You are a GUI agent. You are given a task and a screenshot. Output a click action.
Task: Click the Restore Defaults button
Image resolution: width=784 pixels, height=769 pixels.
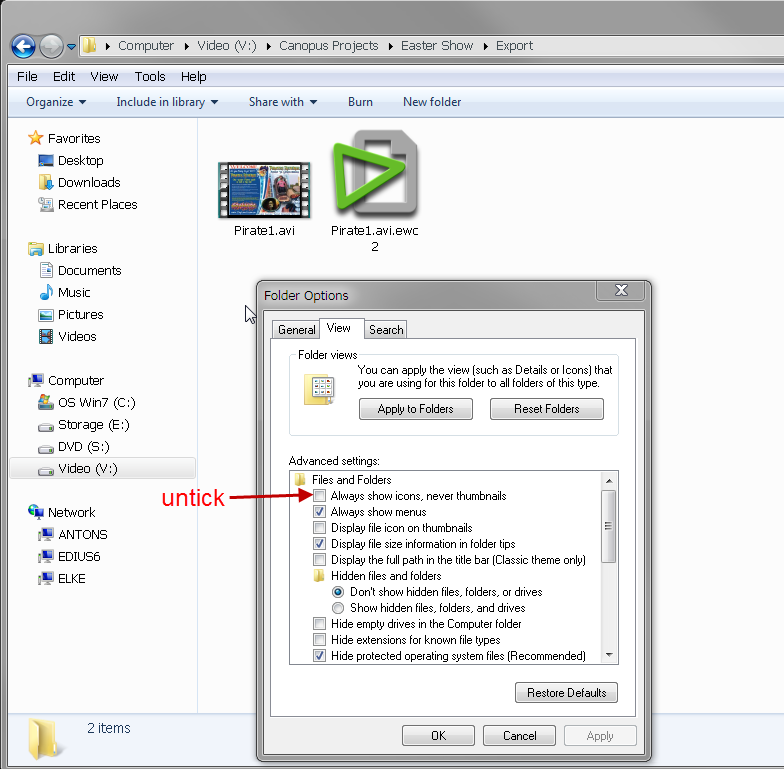(566, 693)
